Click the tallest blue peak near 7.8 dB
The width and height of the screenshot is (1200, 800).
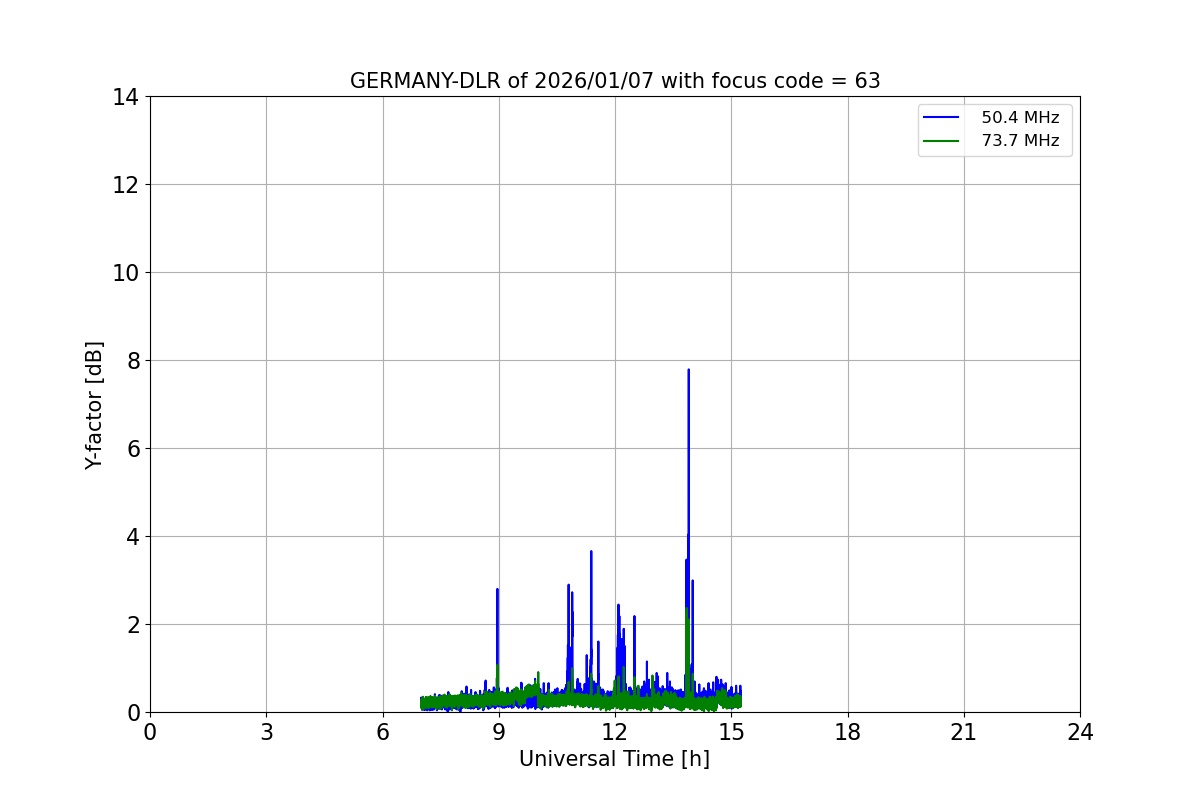[x=688, y=372]
